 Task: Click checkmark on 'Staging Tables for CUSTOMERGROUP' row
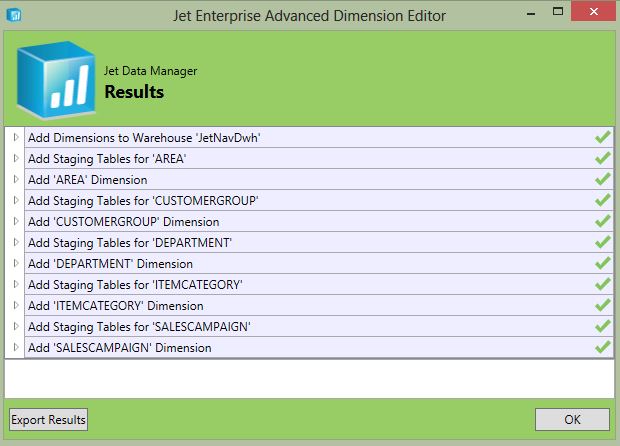point(603,200)
